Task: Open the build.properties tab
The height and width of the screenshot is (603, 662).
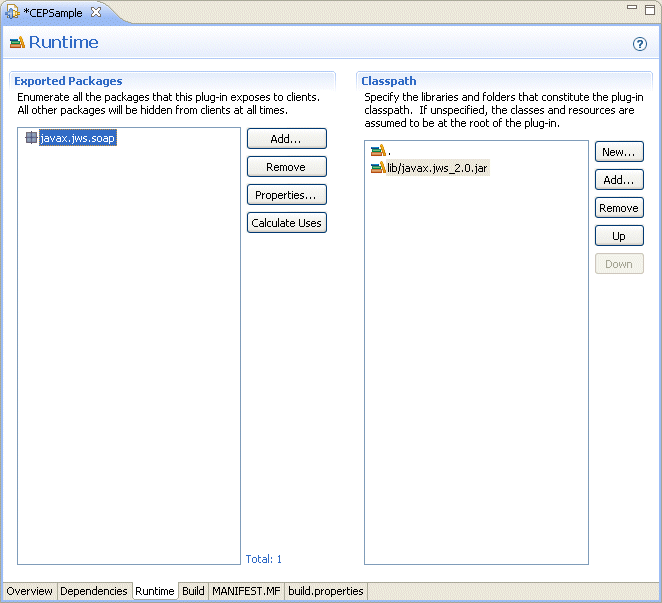Action: pos(326,591)
